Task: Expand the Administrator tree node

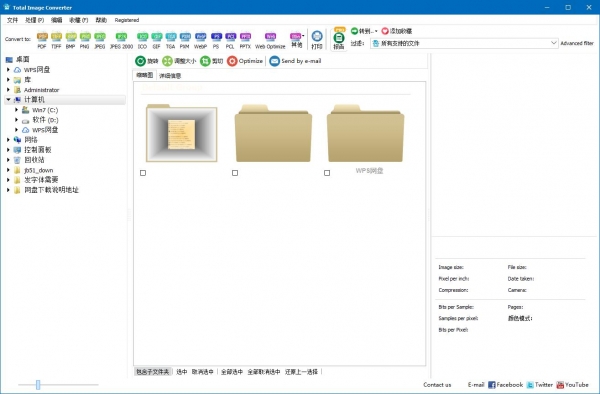Action: [x=8, y=90]
